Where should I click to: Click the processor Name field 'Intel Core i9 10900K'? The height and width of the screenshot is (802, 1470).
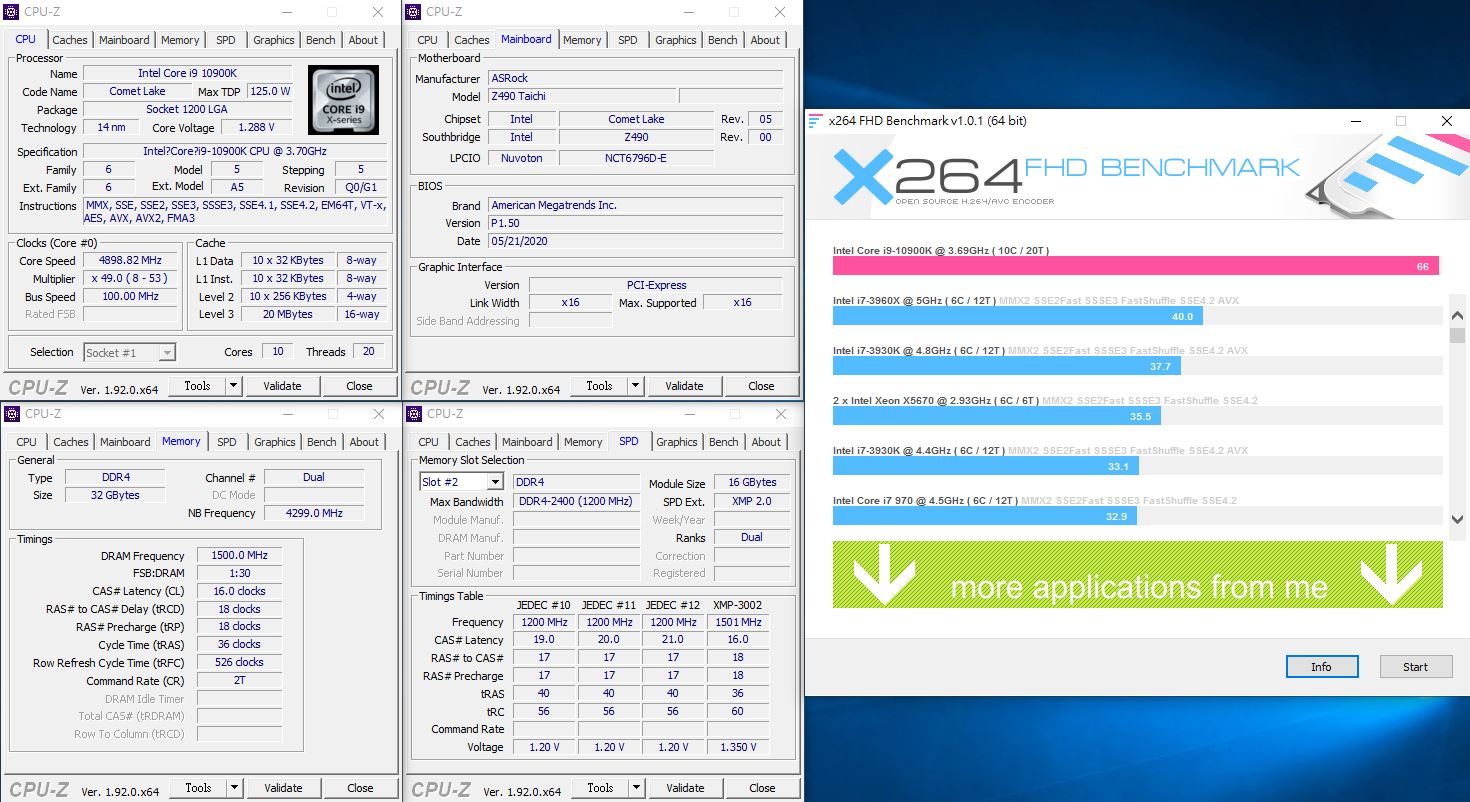pos(187,74)
